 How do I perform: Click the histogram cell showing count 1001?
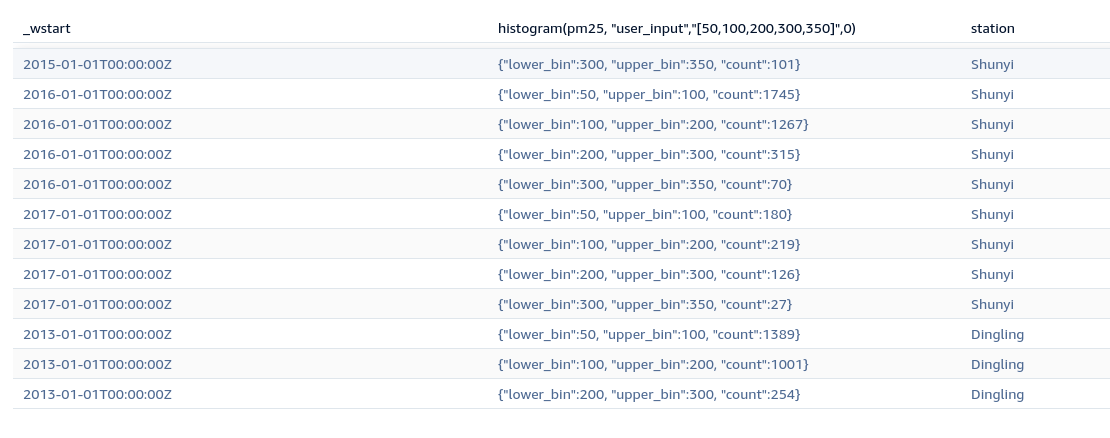[x=652, y=364]
